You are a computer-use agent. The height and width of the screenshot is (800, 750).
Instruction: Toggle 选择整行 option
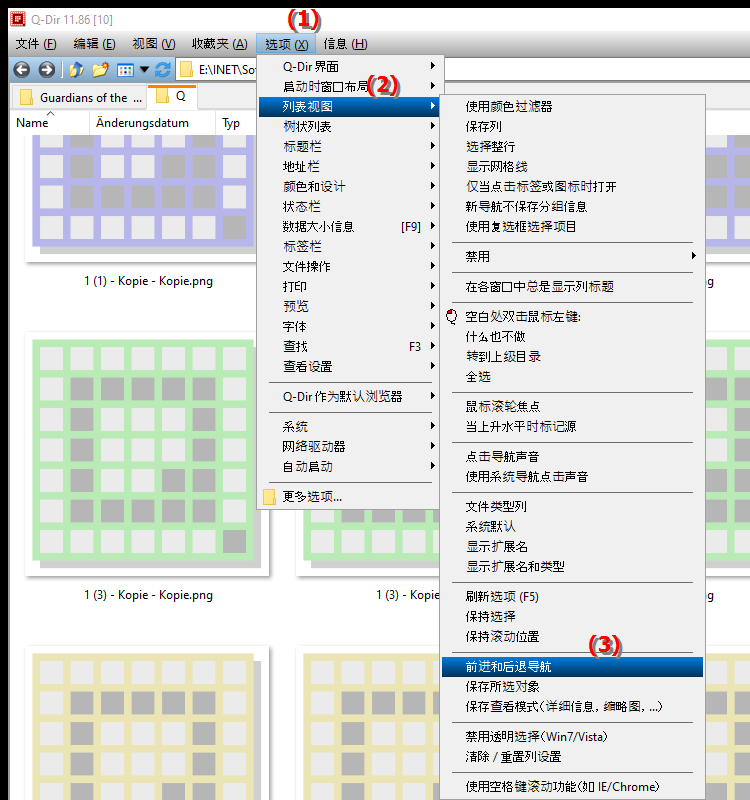tap(572, 146)
